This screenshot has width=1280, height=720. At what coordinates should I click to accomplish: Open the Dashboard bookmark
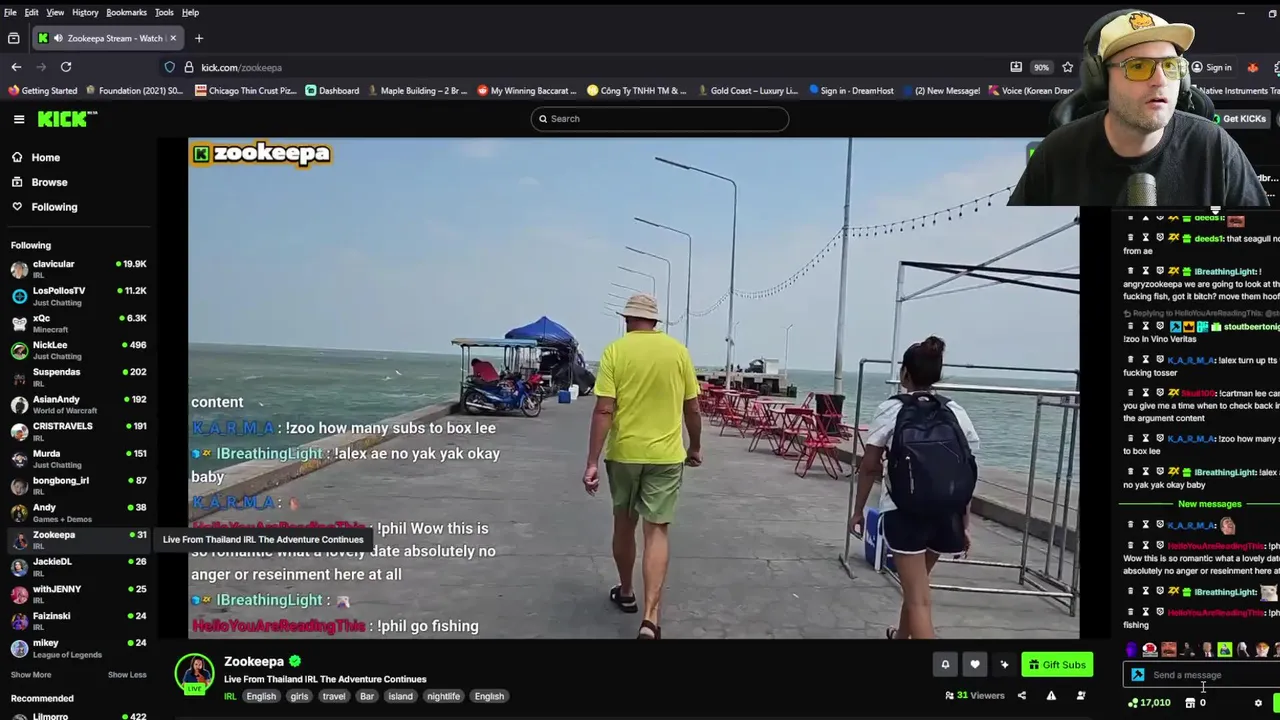(x=332, y=90)
